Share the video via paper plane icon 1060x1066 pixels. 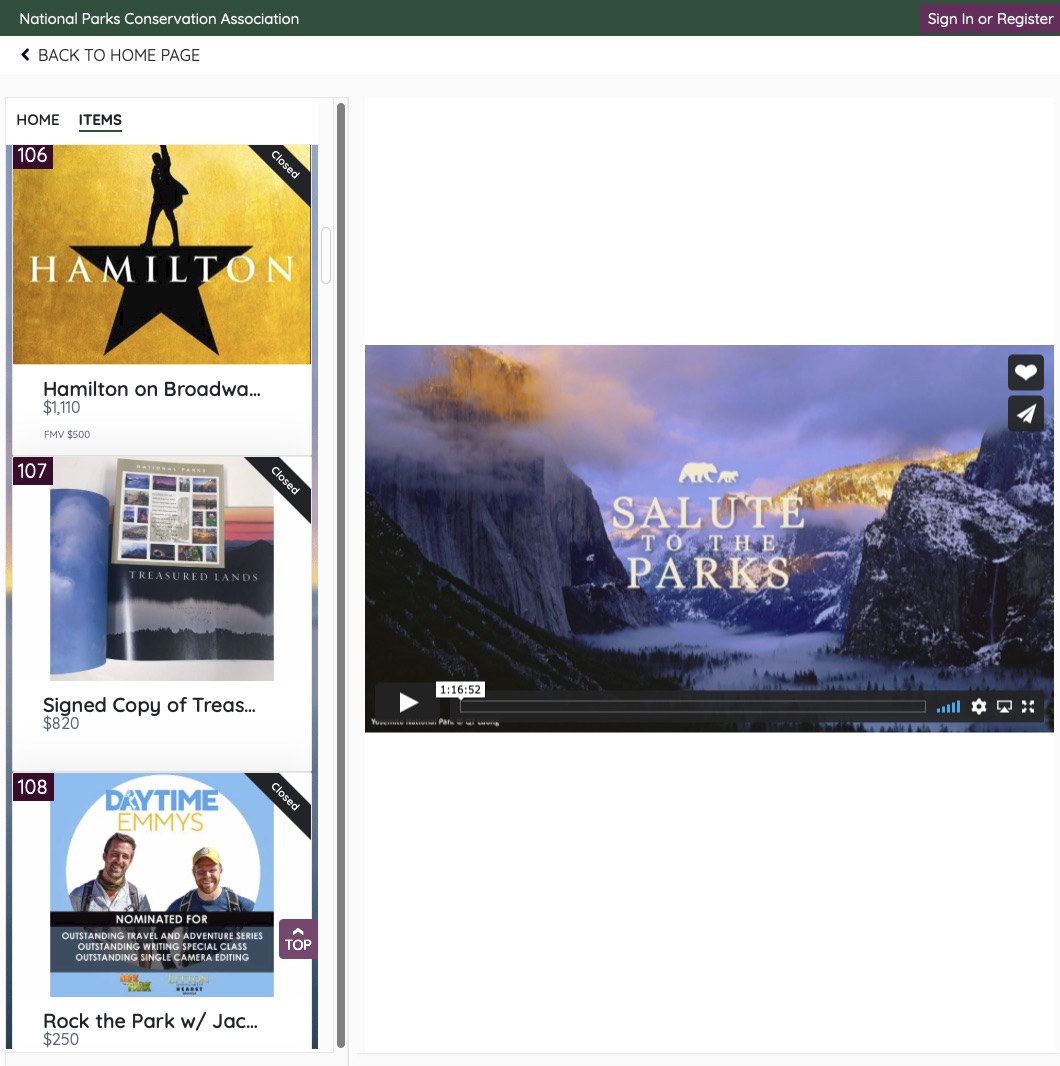[1025, 413]
